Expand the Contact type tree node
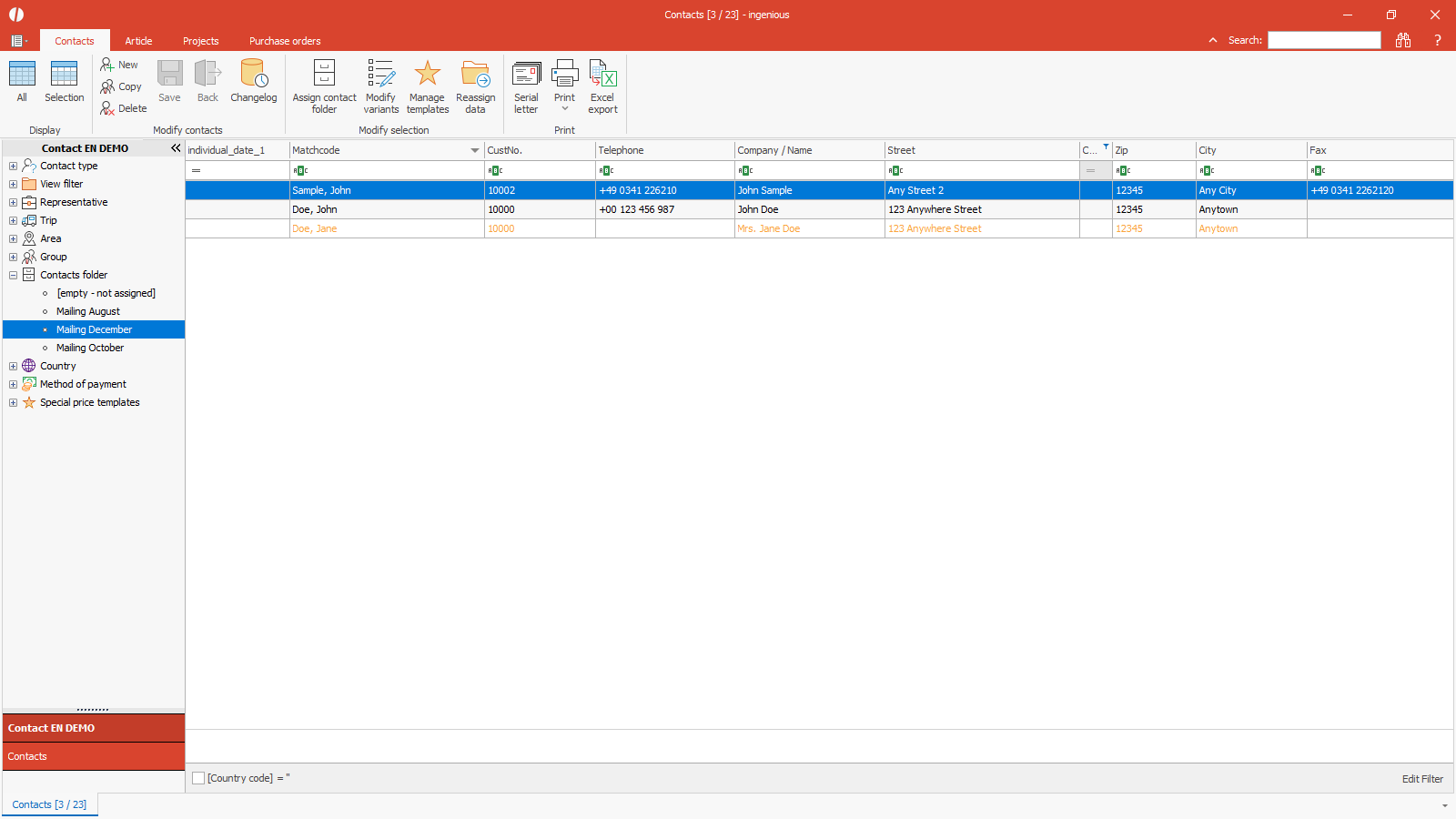Screen dimensions: 1456x819 pyautogui.click(x=13, y=166)
